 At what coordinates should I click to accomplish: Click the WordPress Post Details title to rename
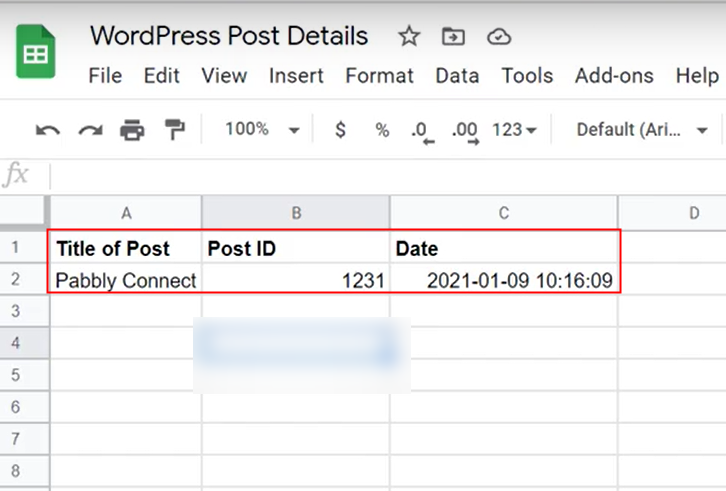pyautogui.click(x=229, y=36)
